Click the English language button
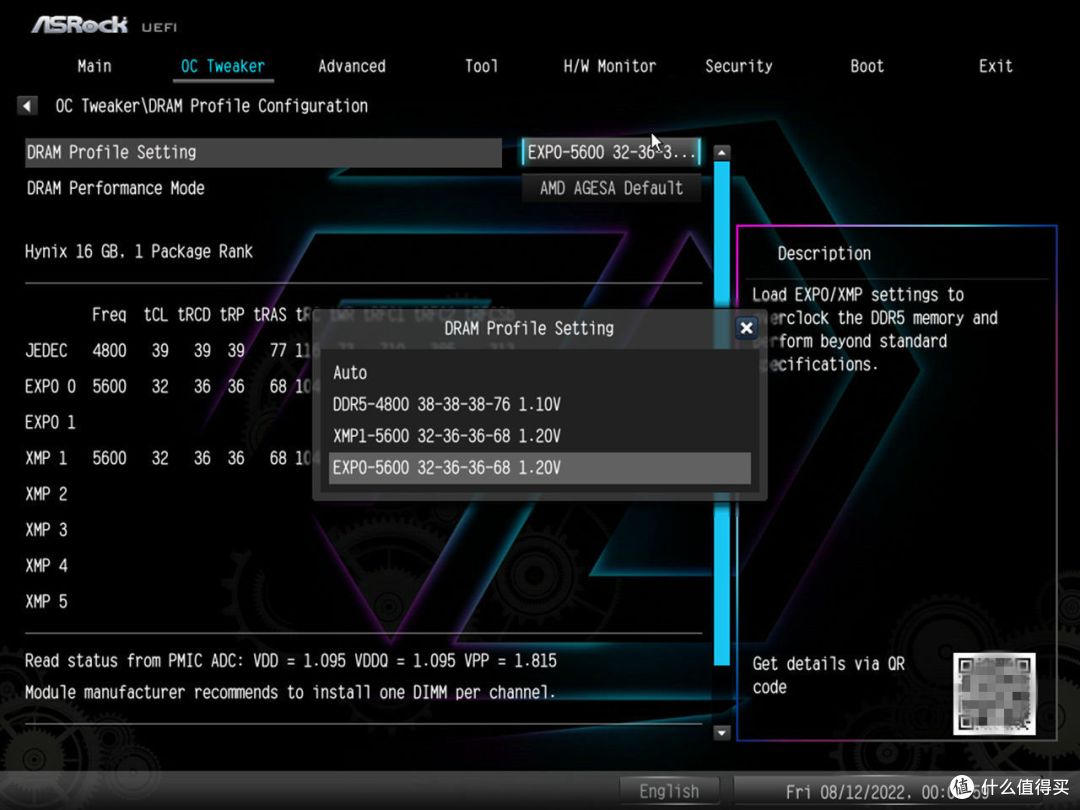 pyautogui.click(x=669, y=791)
